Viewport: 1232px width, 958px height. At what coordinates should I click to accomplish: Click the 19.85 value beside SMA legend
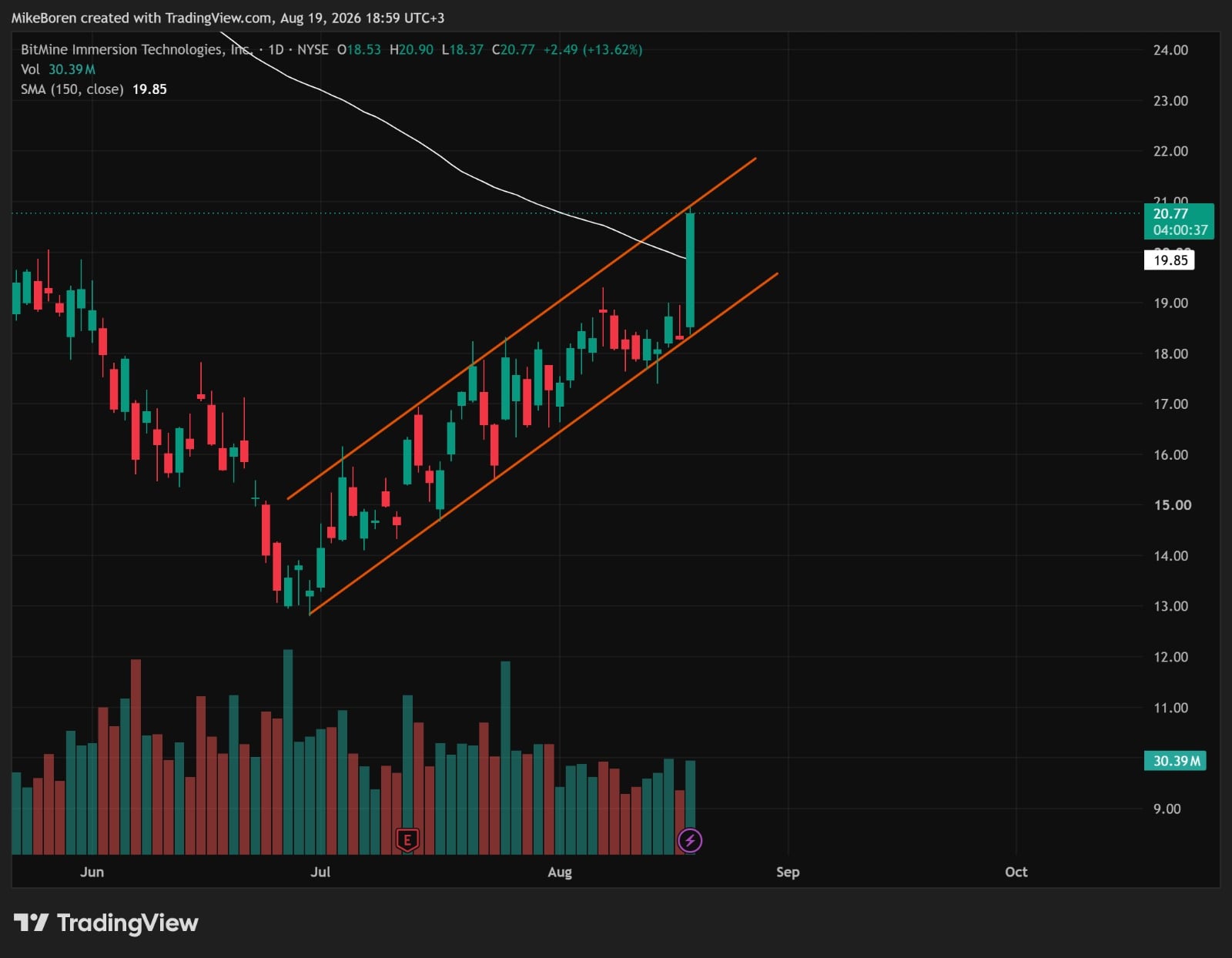click(x=149, y=89)
